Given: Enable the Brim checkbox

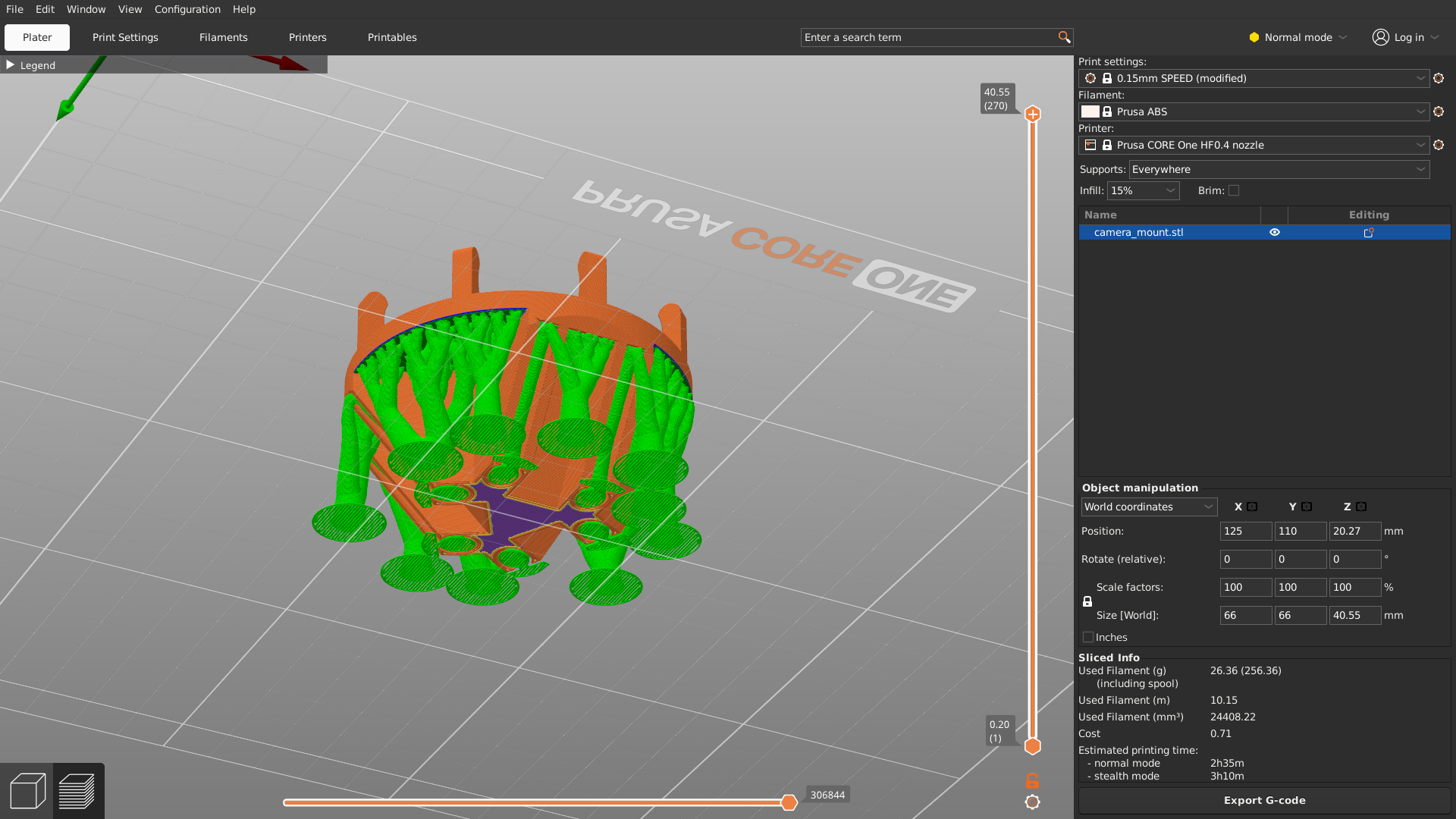Looking at the screenshot, I should coord(1234,190).
